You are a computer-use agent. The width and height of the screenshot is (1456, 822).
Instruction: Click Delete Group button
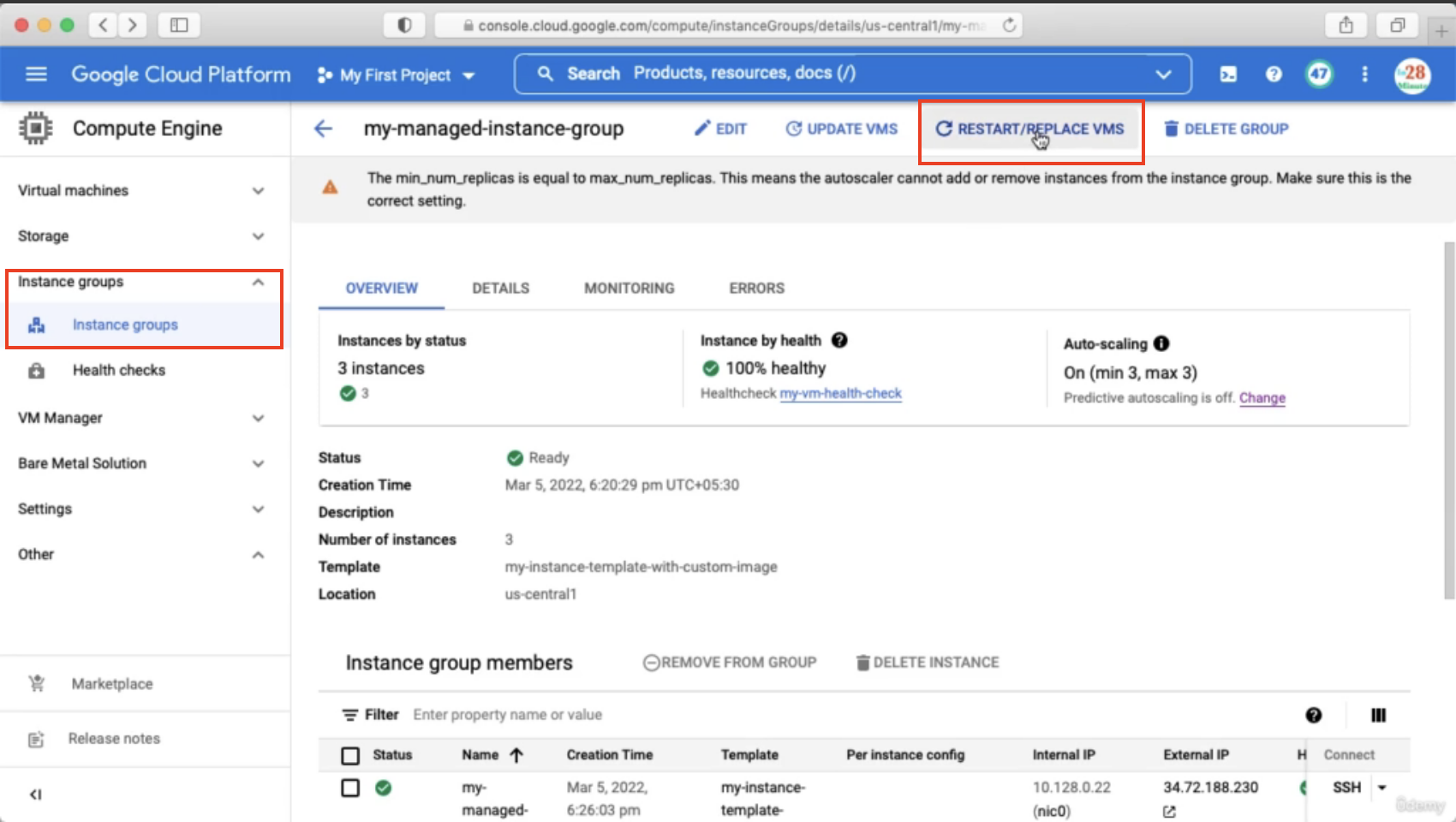(x=1226, y=129)
